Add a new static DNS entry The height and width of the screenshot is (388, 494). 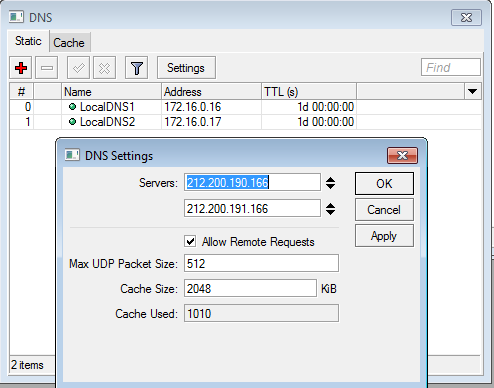pyautogui.click(x=21, y=68)
